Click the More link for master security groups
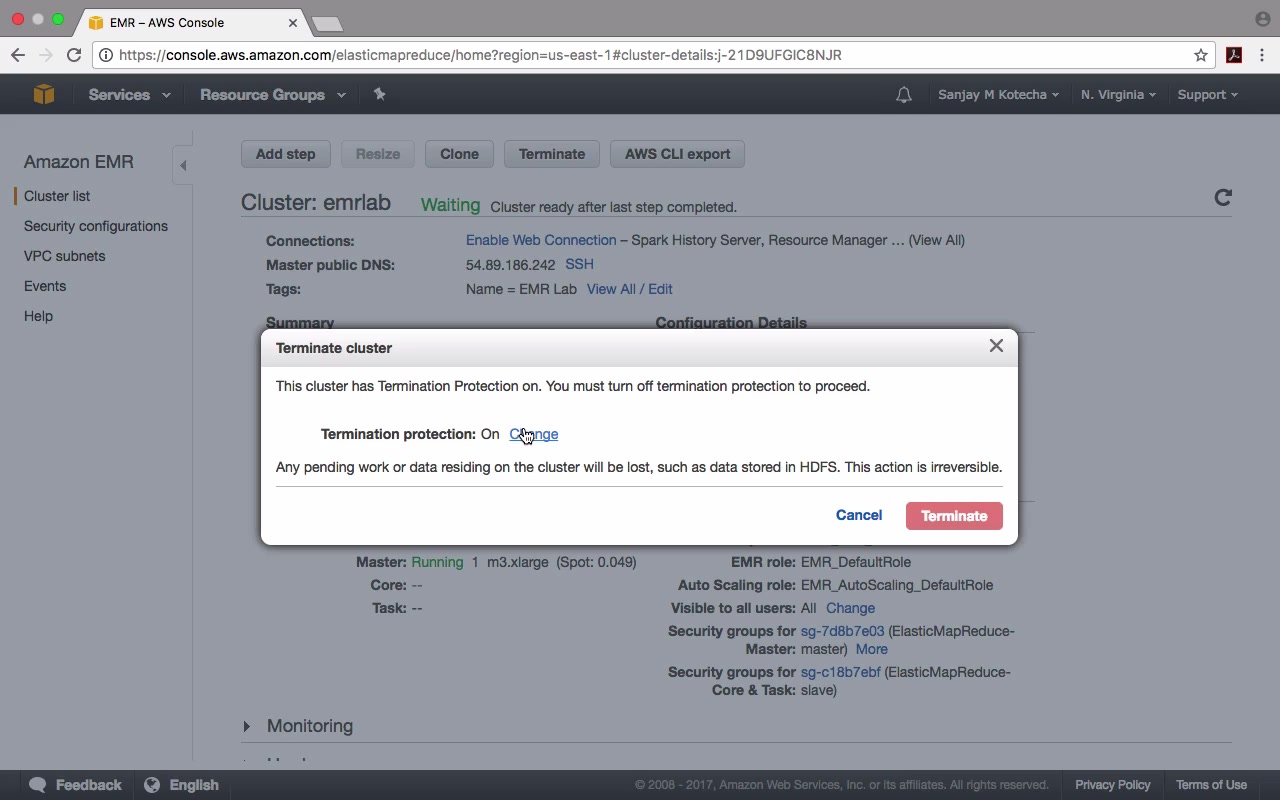This screenshot has height=800, width=1280. 871,649
